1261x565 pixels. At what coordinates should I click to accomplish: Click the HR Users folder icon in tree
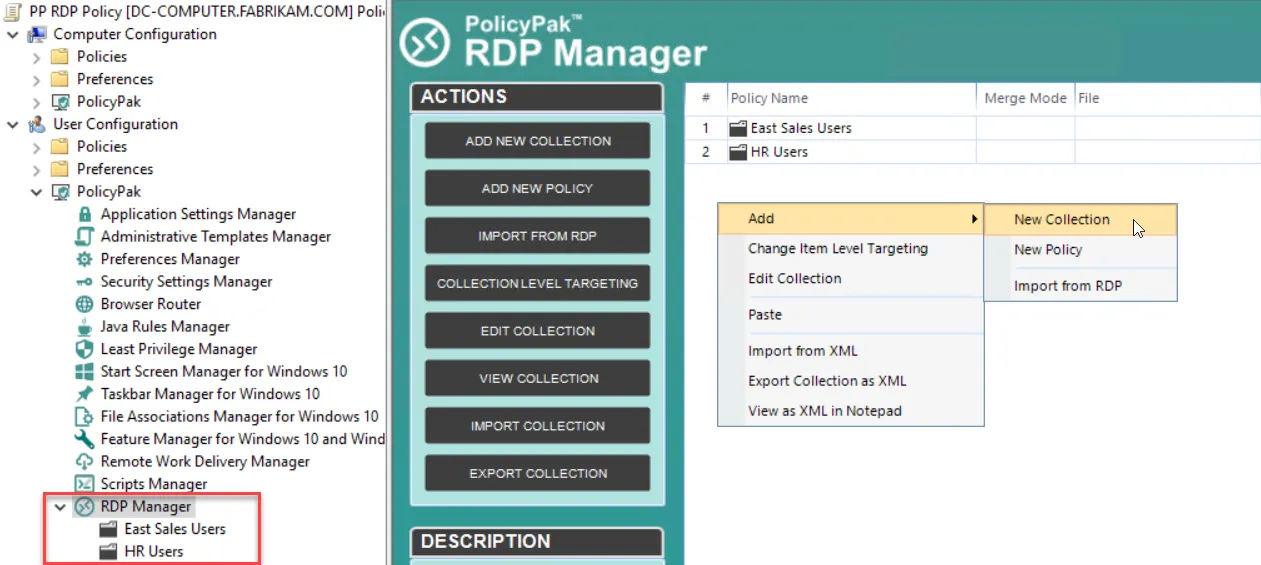pyautogui.click(x=108, y=552)
